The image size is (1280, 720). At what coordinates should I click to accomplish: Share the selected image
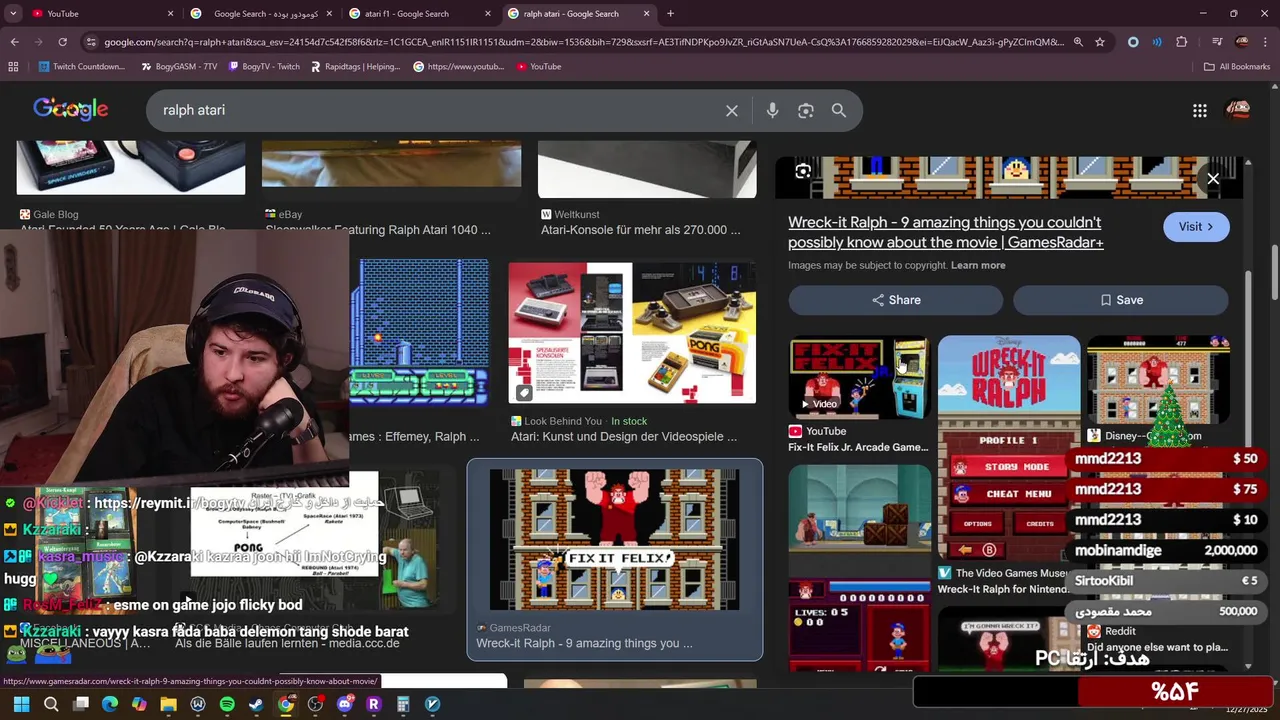pyautogui.click(x=895, y=300)
